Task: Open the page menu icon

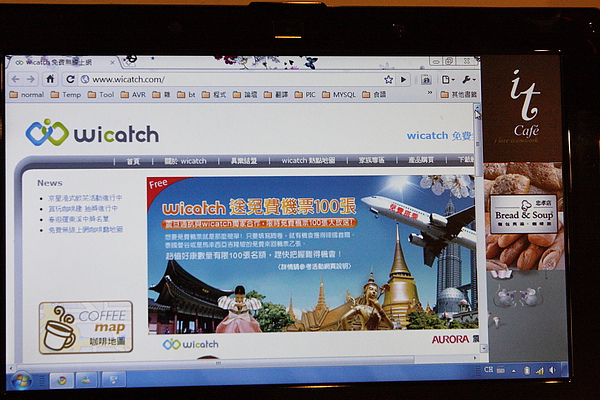Action: coord(448,80)
